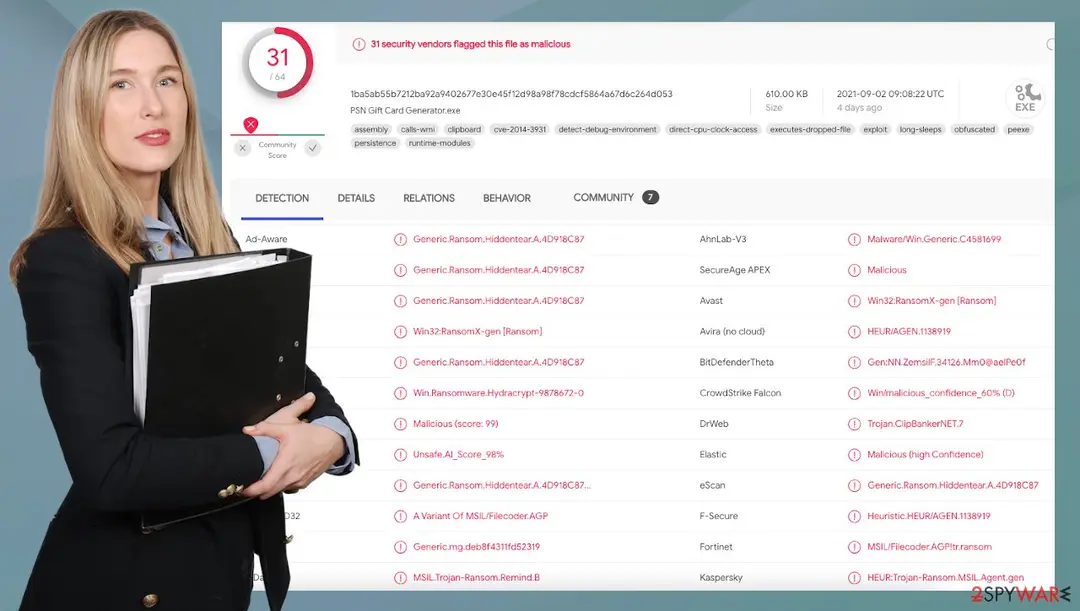
Task: Click Win/malicious_confidence_60% (D) result
Action: [941, 393]
